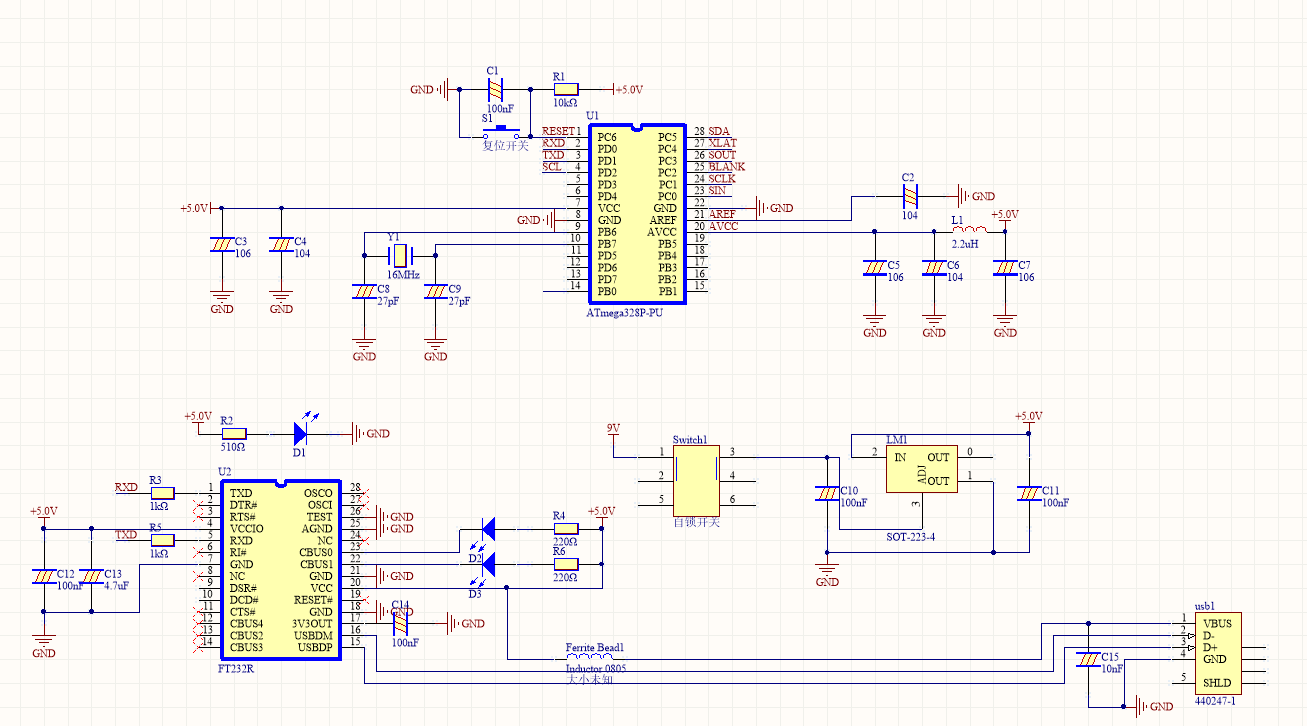Select the reset push button S1
Viewport: 1307px width, 726px height.
pos(501,130)
